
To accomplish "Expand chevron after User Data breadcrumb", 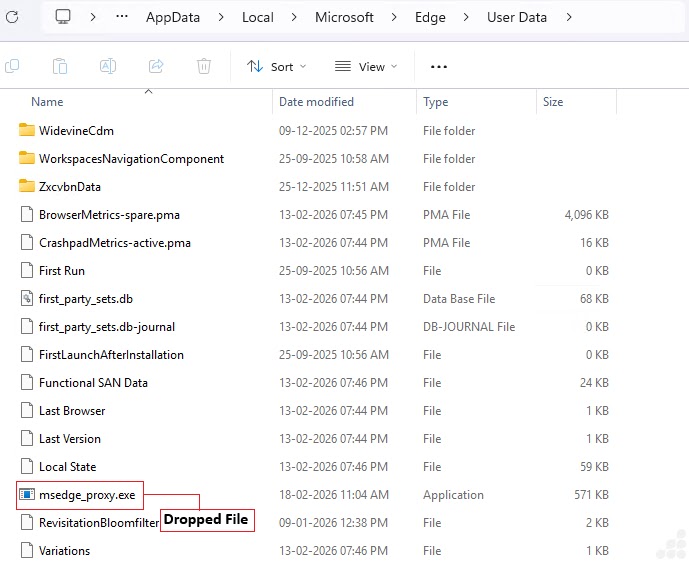I will click(x=569, y=17).
